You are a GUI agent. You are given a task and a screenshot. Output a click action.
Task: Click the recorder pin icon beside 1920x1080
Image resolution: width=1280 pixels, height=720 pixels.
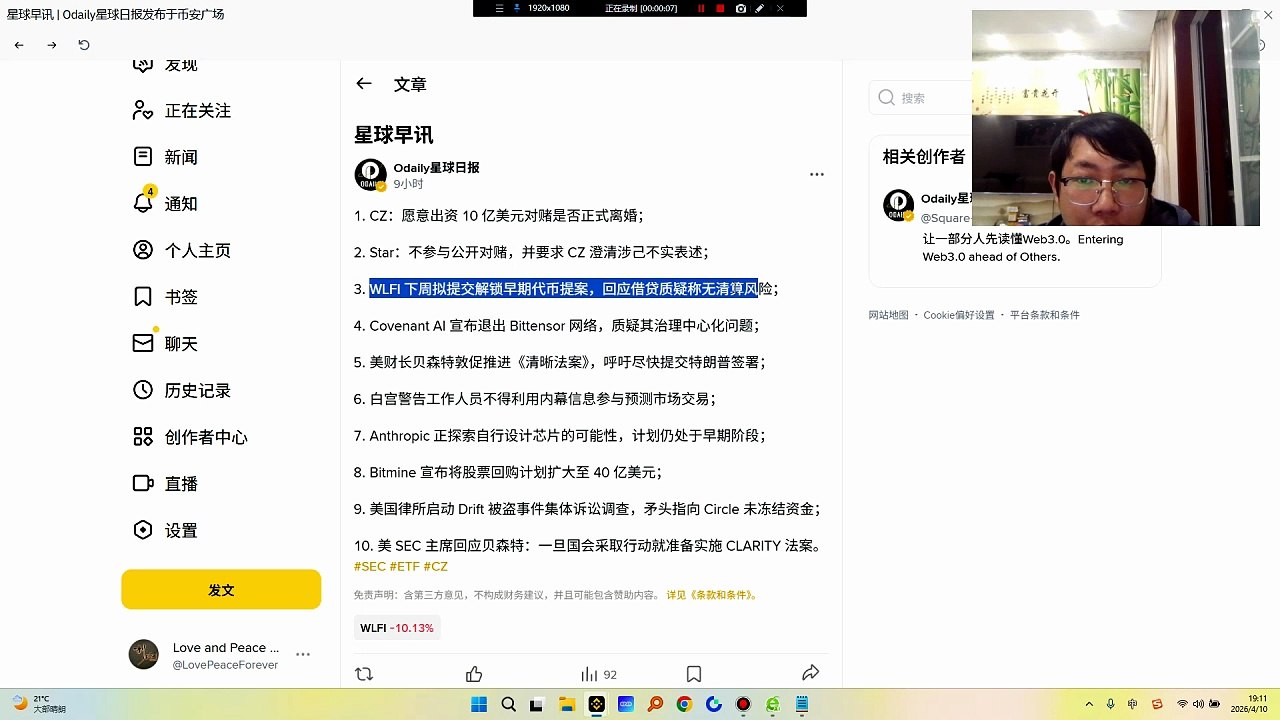[517, 8]
